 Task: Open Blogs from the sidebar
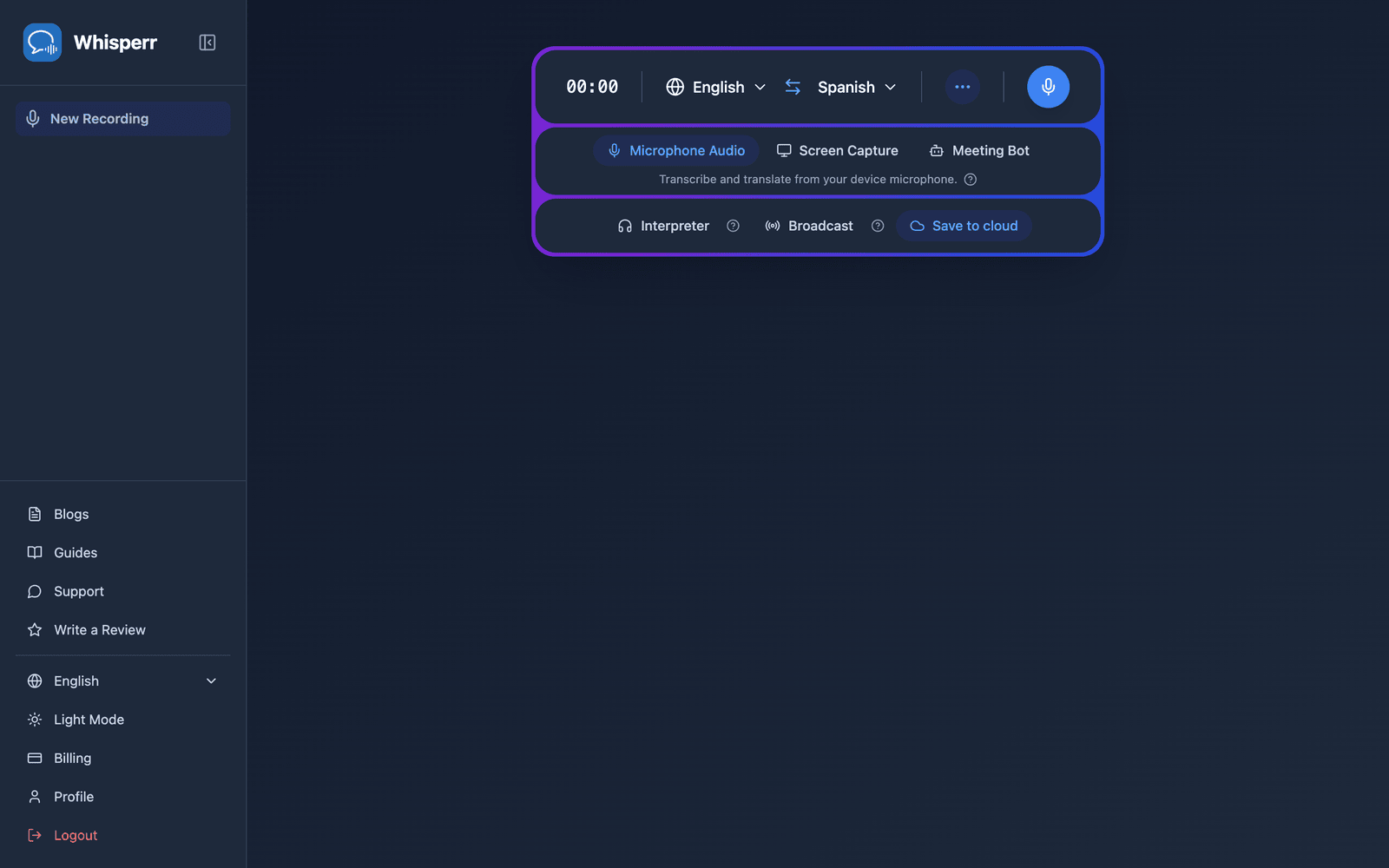(x=122, y=514)
